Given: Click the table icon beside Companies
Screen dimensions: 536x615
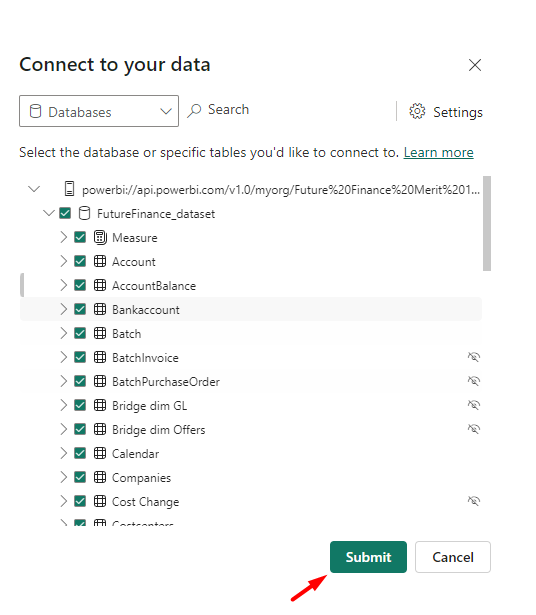Looking at the screenshot, I should (x=100, y=477).
